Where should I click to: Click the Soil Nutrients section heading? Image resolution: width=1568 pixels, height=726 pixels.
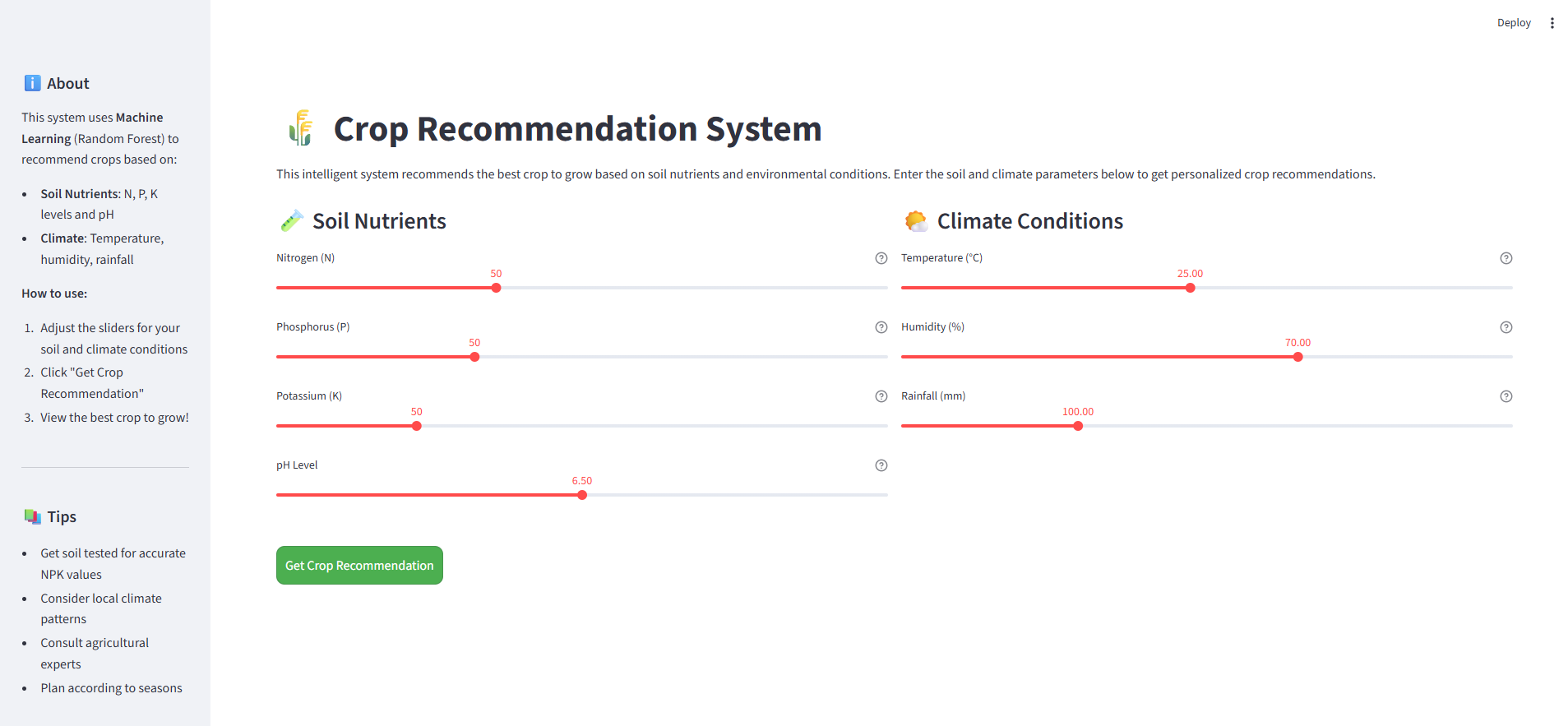[379, 221]
